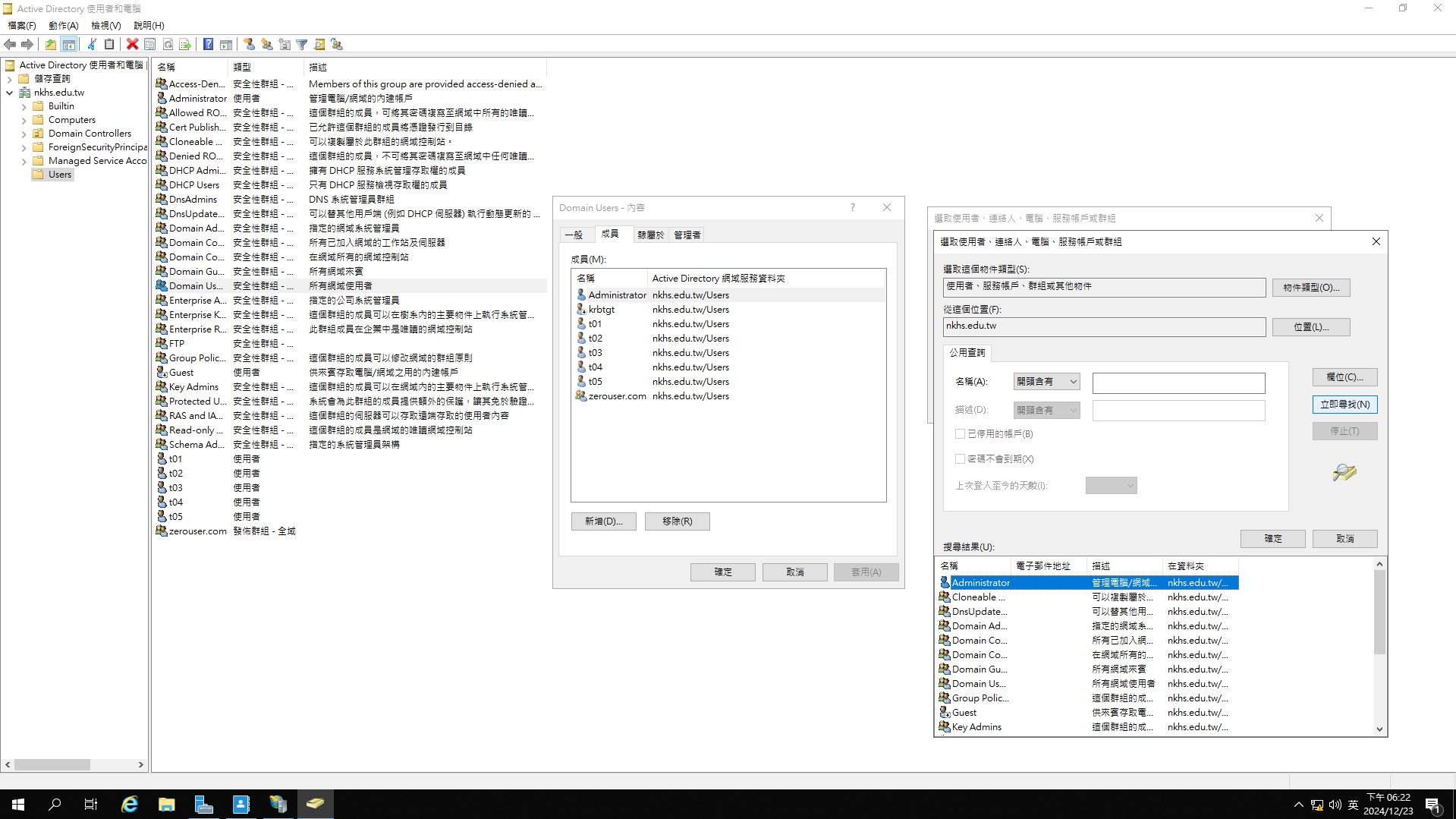Create a new user with the toolbar icon
The height and width of the screenshot is (819, 1456).
[x=250, y=45]
